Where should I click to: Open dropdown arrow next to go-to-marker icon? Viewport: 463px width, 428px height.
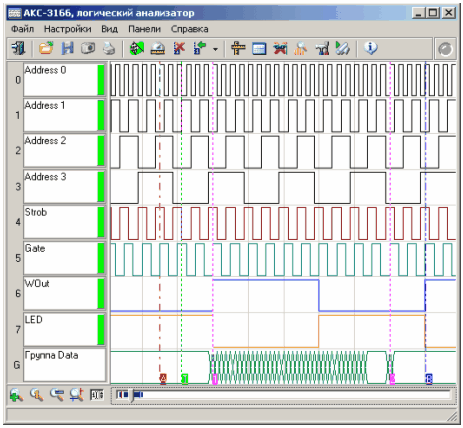215,49
